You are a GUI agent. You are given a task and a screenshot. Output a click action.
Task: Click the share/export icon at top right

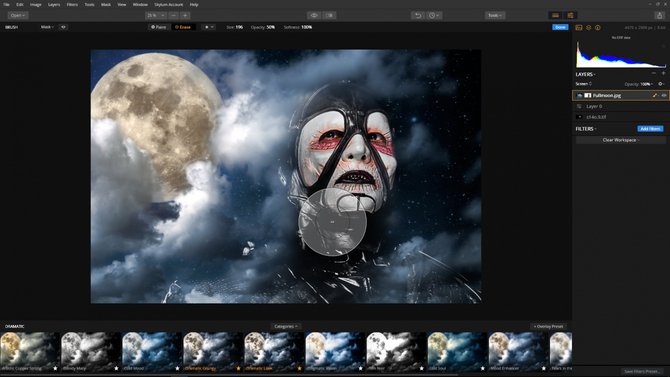point(659,15)
